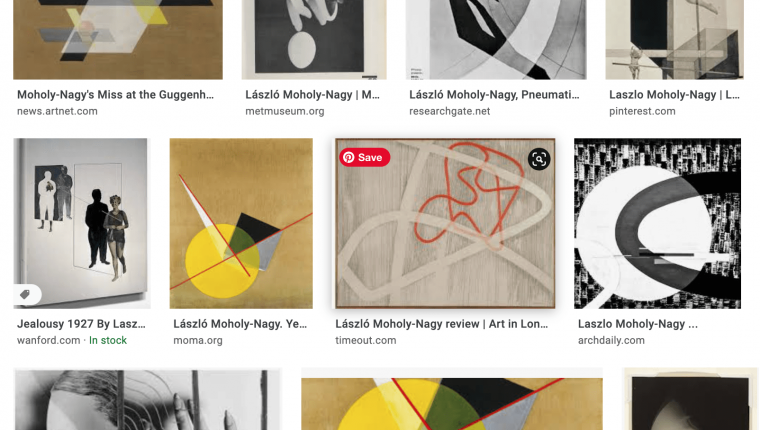
Task: Open the Jealousy 1927 silhouettes thumbnail
Action: [x=82, y=223]
